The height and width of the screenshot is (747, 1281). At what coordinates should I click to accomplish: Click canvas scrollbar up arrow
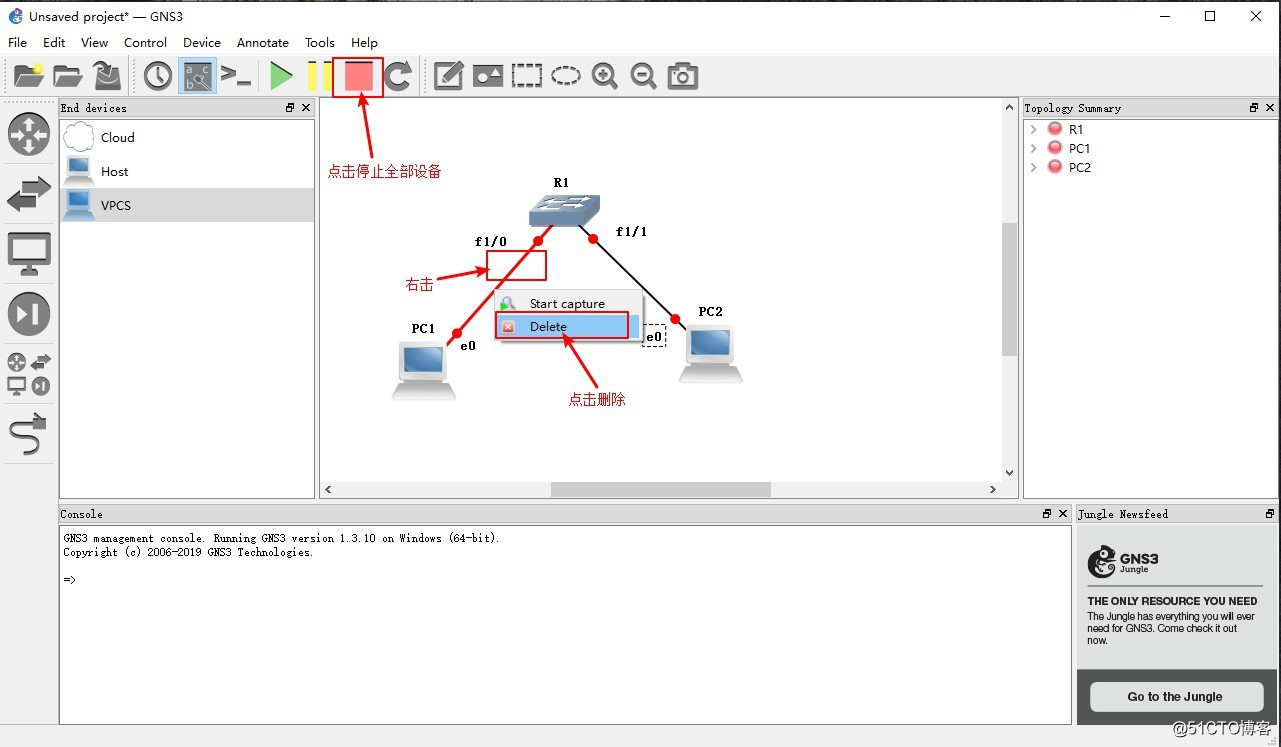point(1009,107)
